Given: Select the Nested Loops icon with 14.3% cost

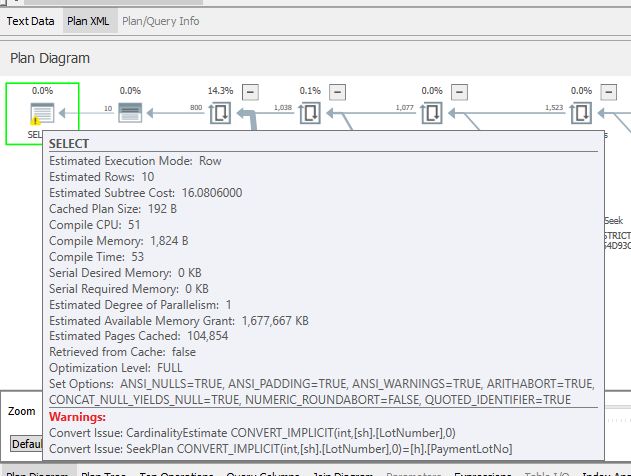Looking at the screenshot, I should pyautogui.click(x=220, y=113).
